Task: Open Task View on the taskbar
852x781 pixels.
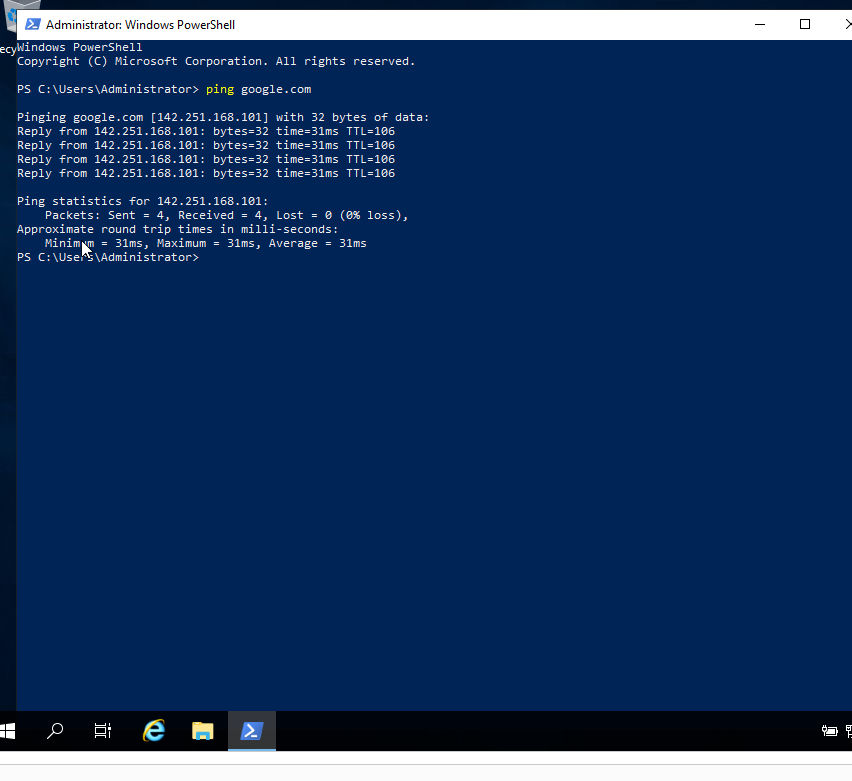Action: coord(103,731)
